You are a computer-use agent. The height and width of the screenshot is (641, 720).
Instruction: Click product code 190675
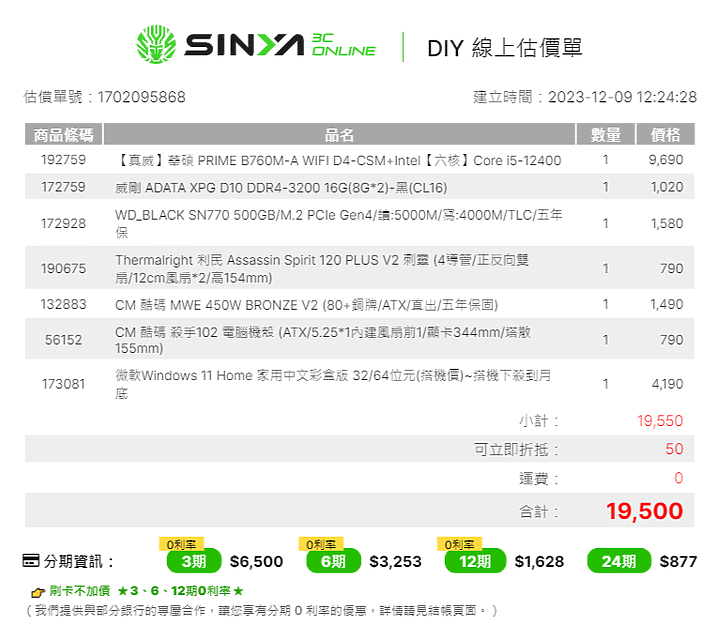point(63,269)
